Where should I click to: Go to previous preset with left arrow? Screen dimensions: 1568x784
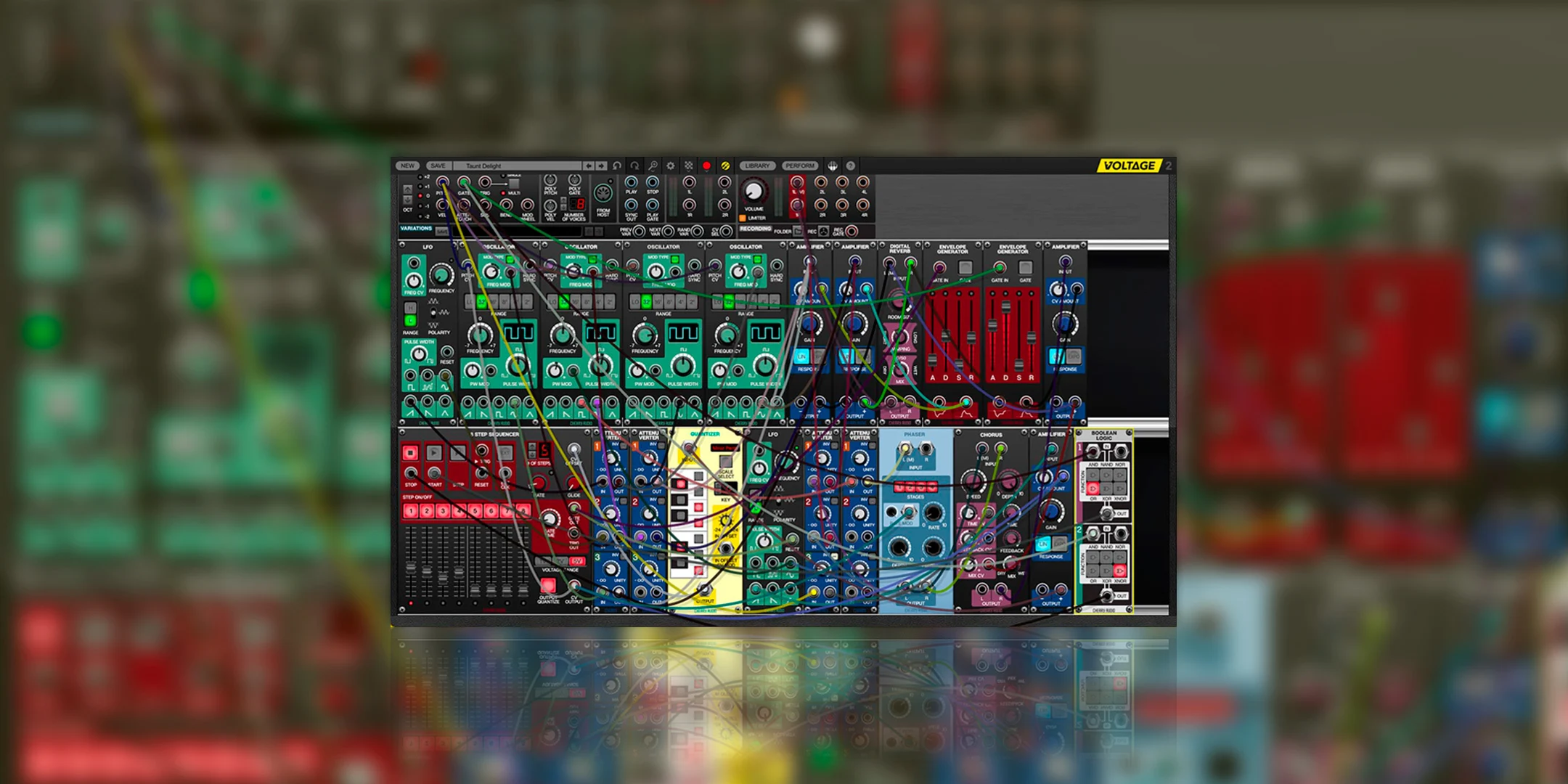[x=589, y=166]
